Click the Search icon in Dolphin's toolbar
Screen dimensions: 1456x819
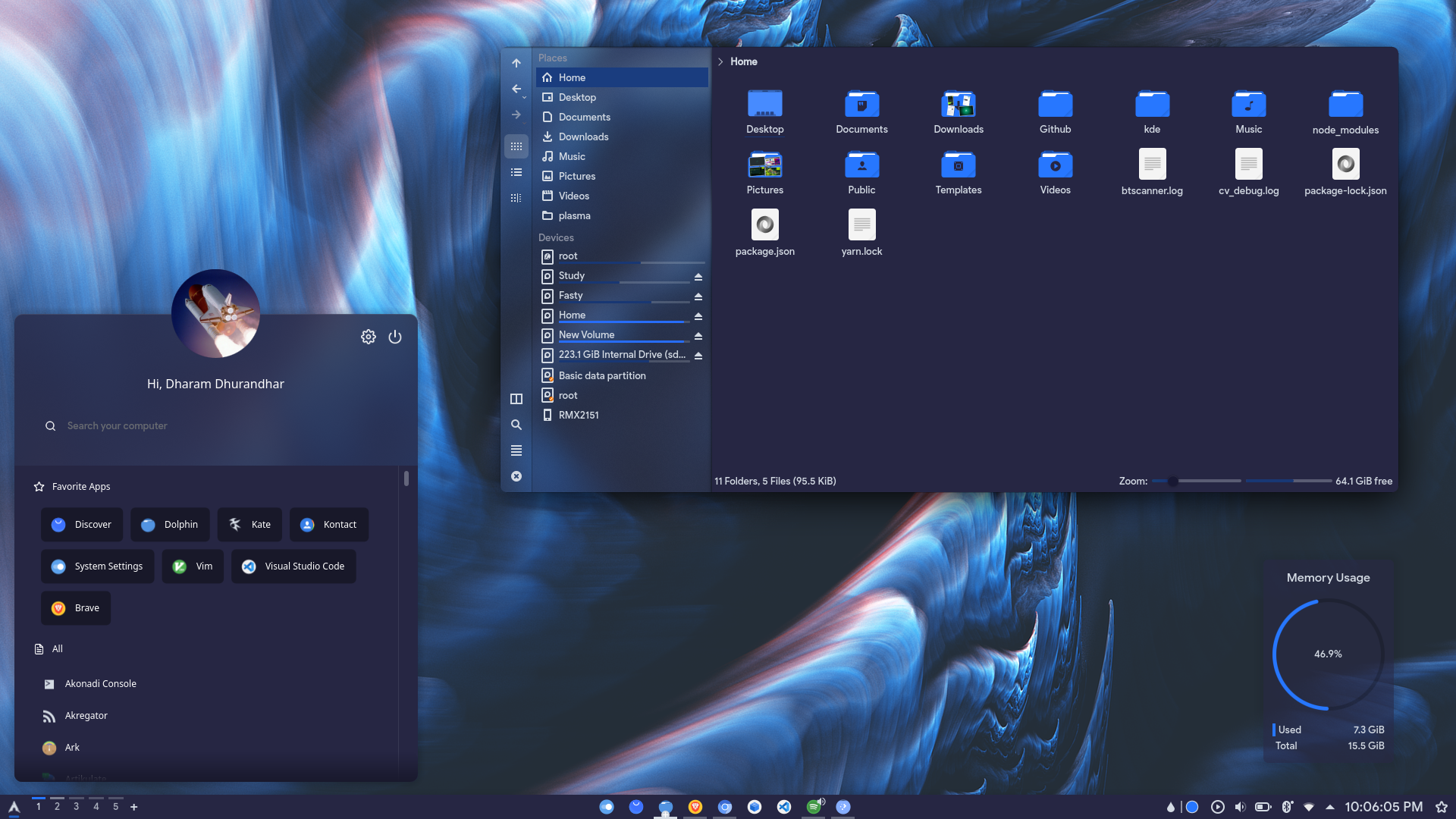pos(516,425)
